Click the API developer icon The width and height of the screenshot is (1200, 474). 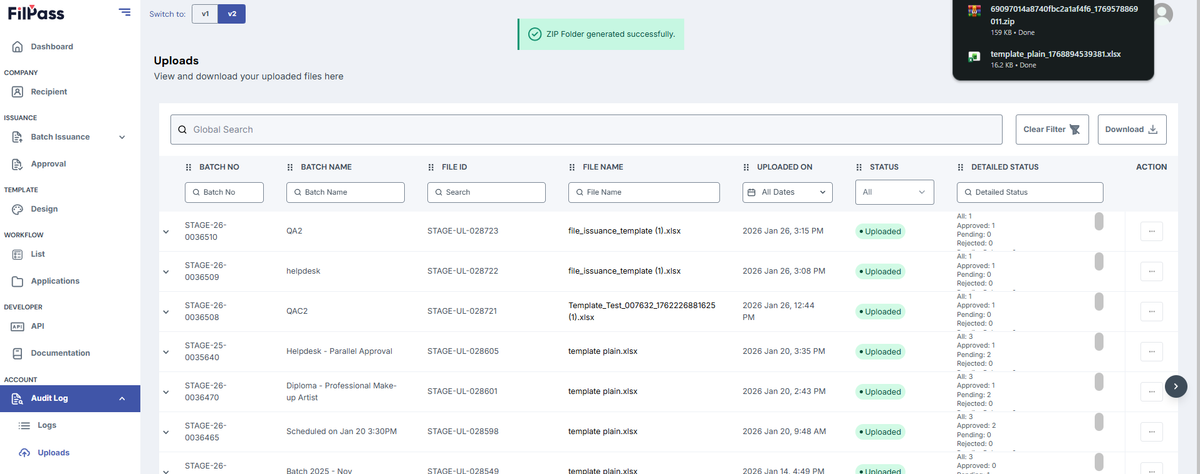click(17, 326)
